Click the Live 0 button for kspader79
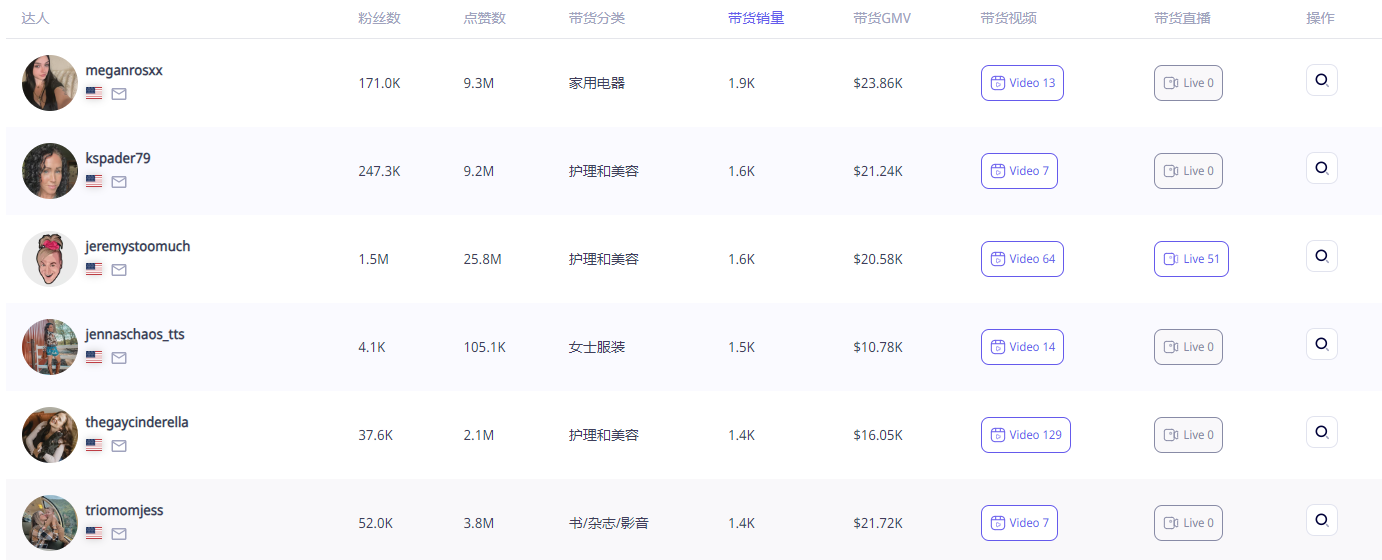The image size is (1382, 560). pos(1188,171)
